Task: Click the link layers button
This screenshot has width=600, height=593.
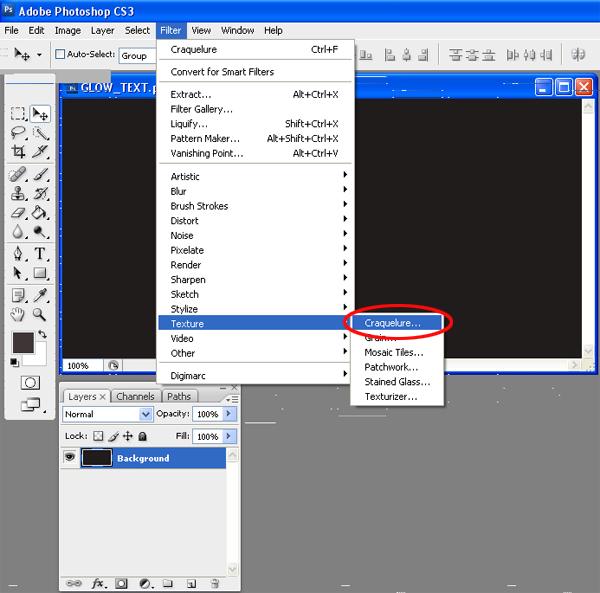Action: 73,583
